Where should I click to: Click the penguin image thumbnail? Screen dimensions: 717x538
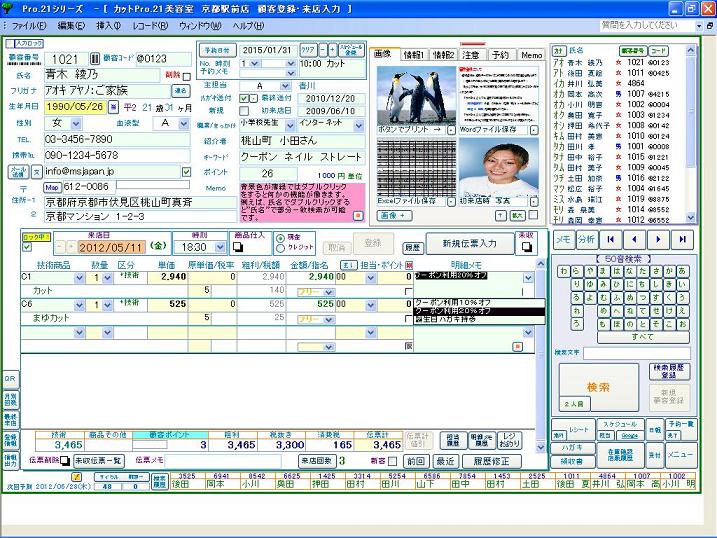tap(416, 96)
